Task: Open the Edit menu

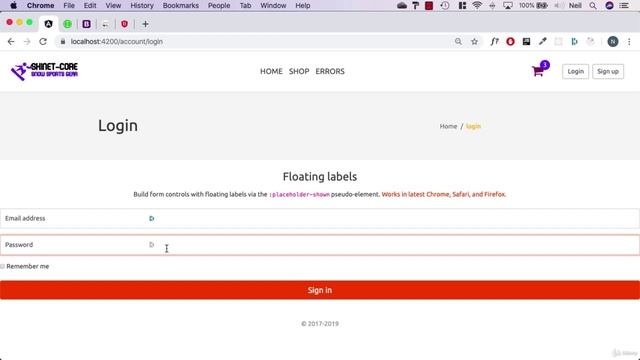Action: click(x=90, y=6)
